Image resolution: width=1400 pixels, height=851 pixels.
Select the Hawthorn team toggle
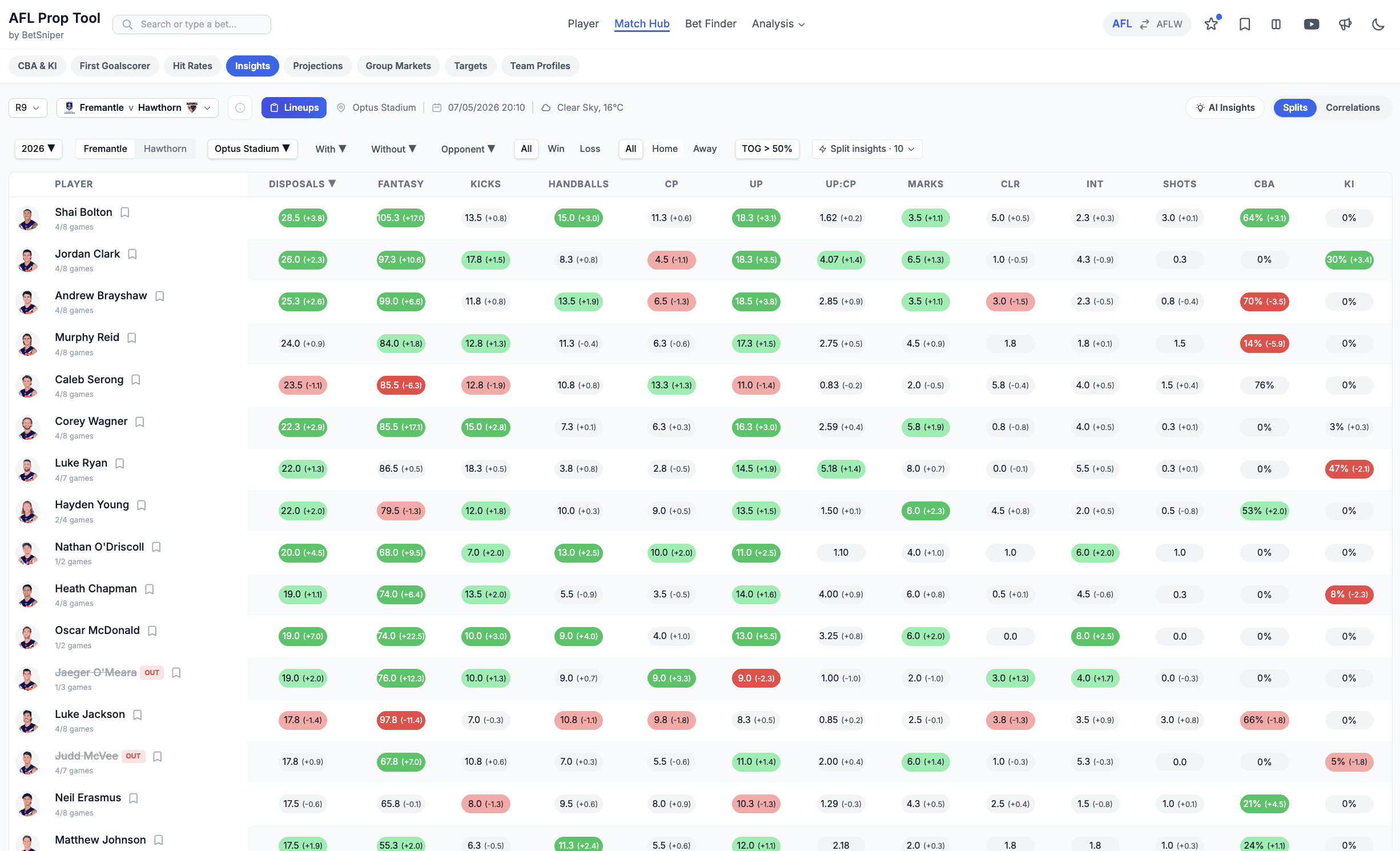point(165,148)
